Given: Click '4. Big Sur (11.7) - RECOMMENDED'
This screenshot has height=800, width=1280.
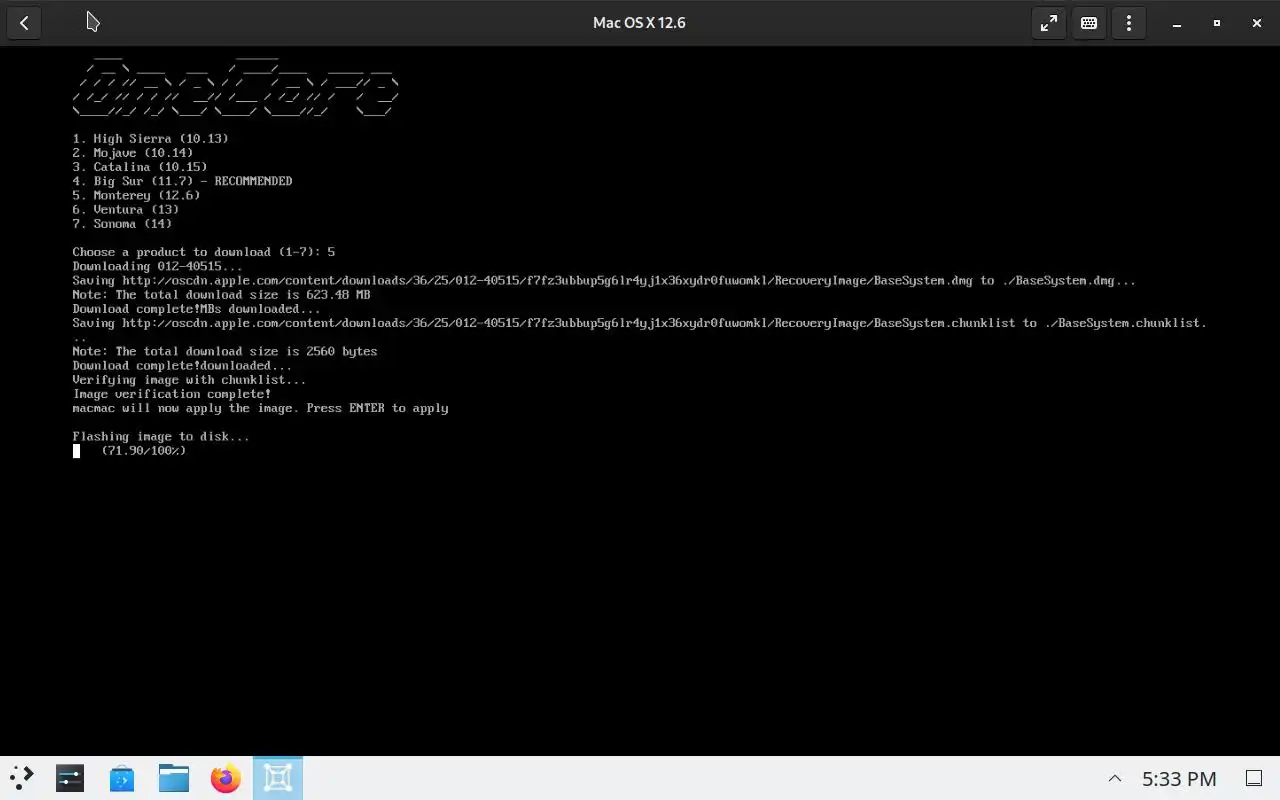Looking at the screenshot, I should pos(182,181).
